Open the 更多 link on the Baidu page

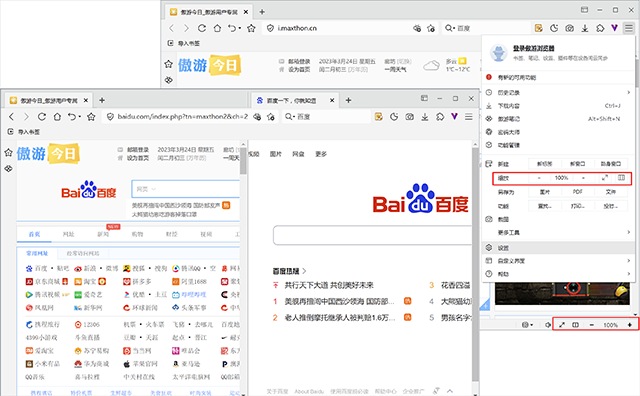click(x=321, y=154)
